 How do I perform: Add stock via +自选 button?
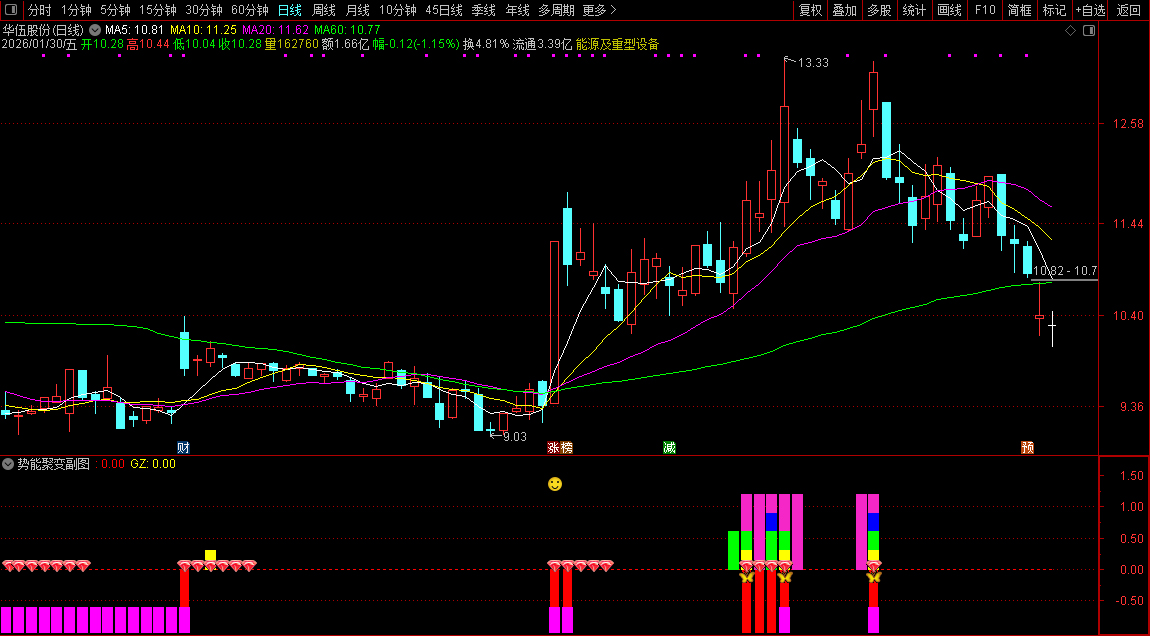coord(1091,10)
